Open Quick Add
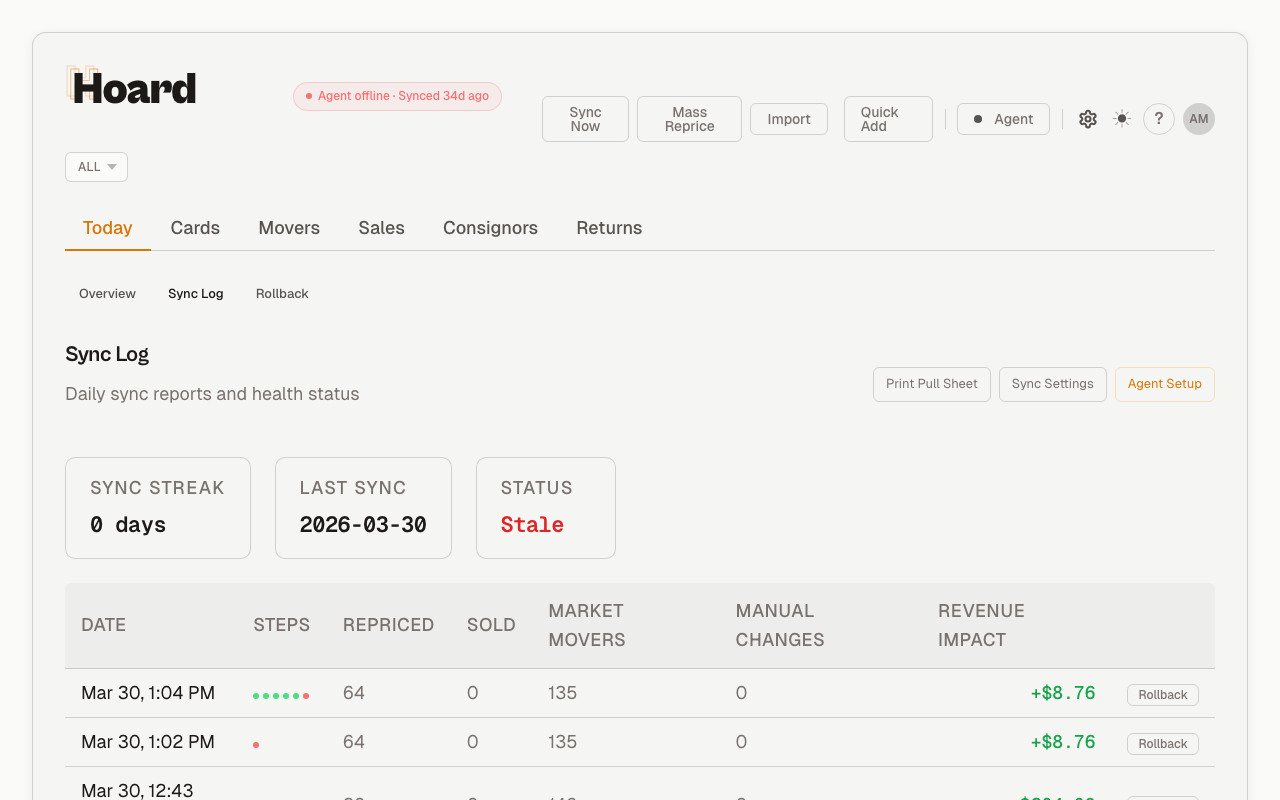 click(888, 119)
